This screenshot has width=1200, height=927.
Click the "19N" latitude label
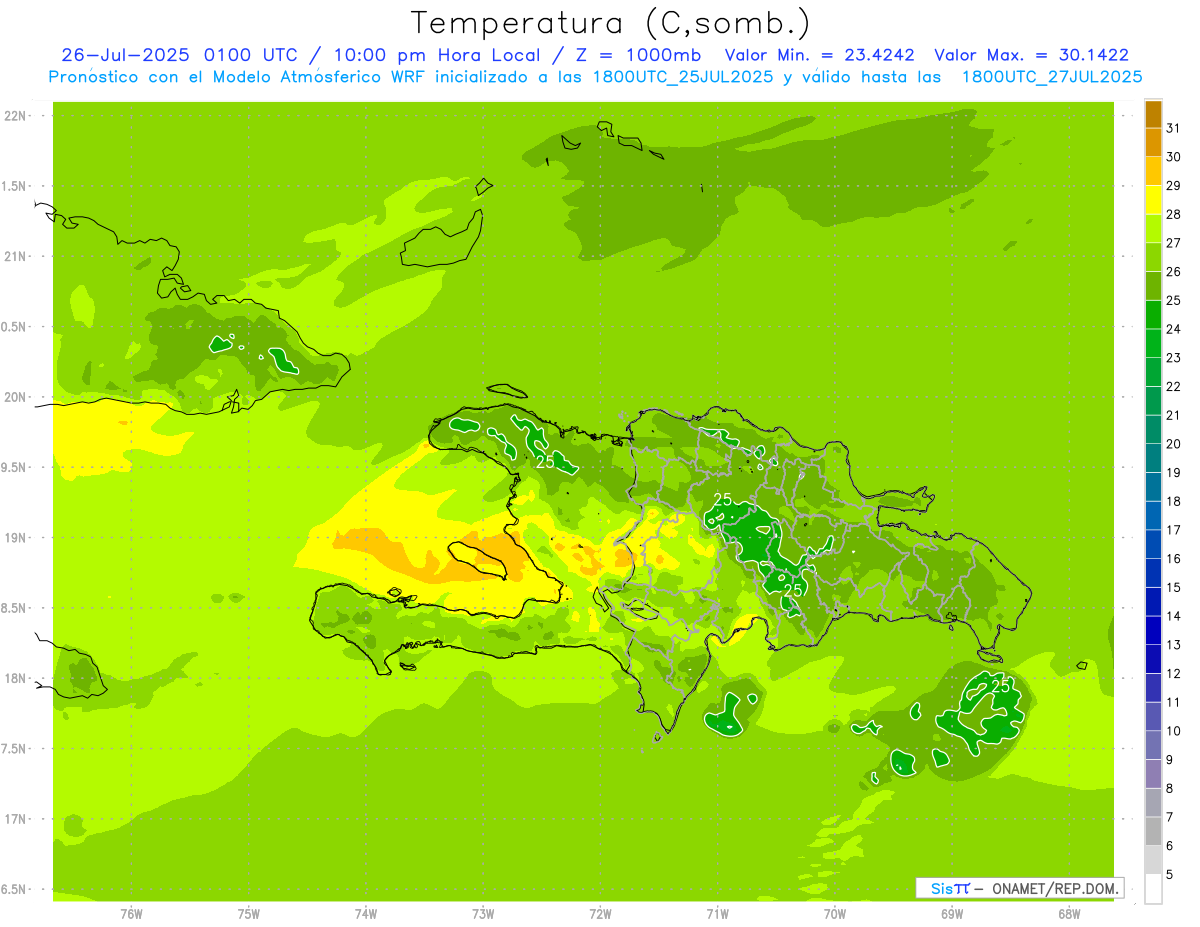[x=15, y=538]
